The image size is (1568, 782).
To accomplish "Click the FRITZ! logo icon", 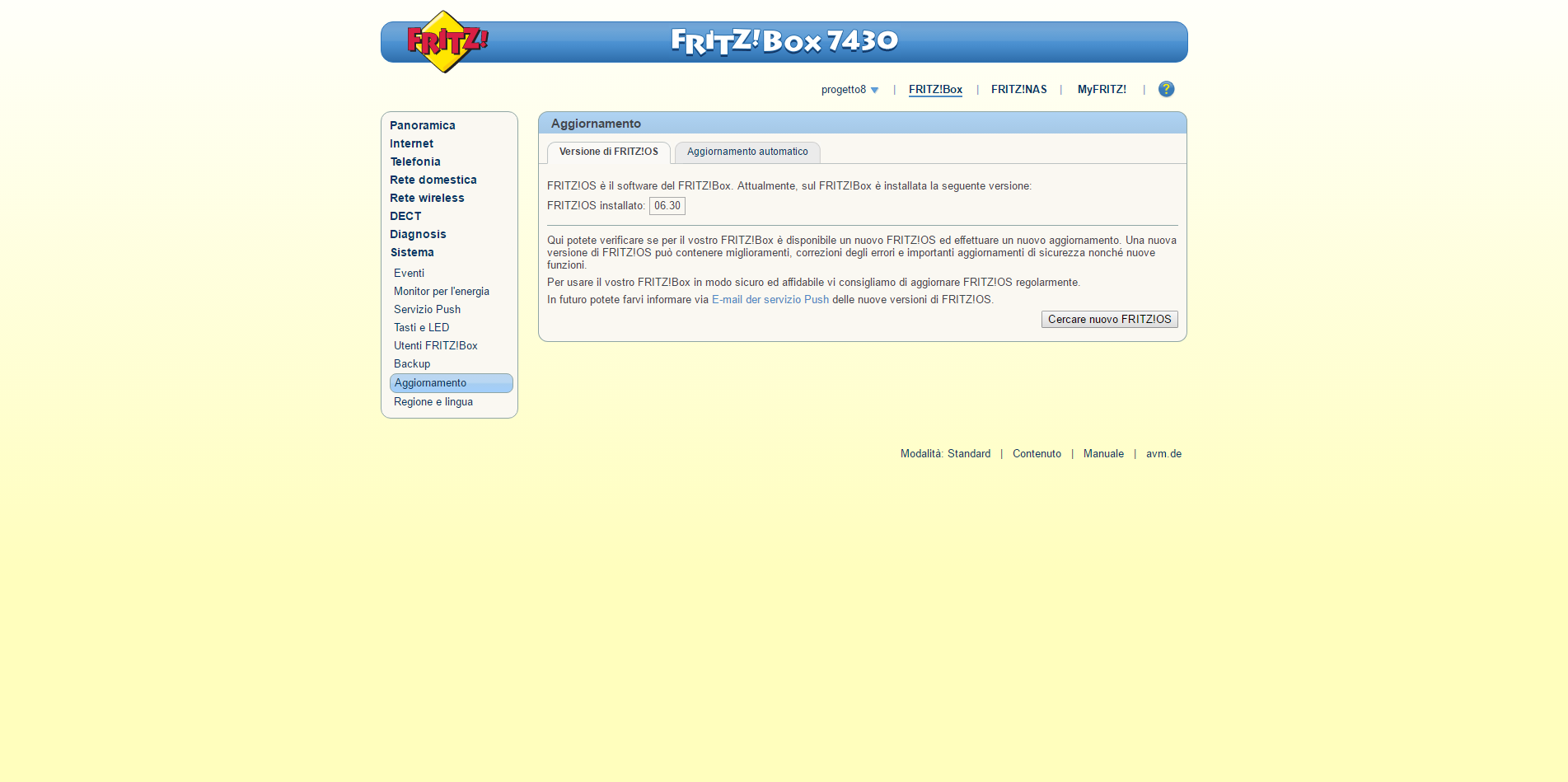I will 447,41.
